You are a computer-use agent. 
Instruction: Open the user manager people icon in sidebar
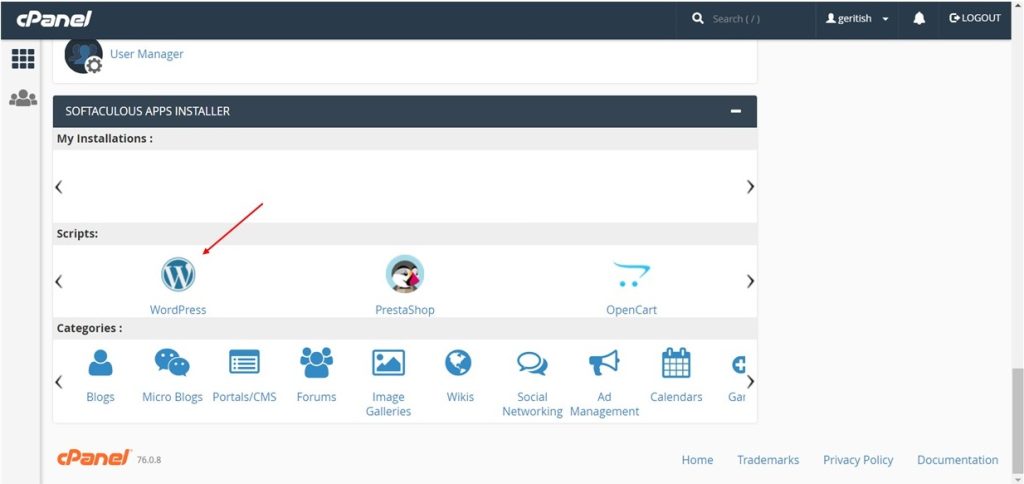[x=23, y=98]
